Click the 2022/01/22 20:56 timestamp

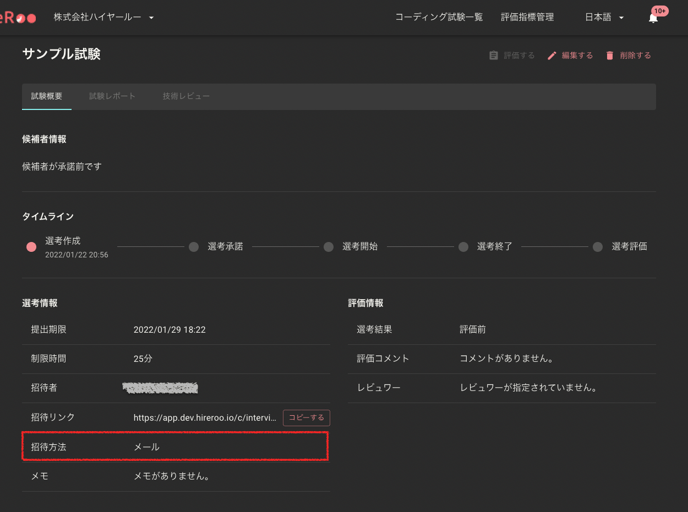click(76, 255)
